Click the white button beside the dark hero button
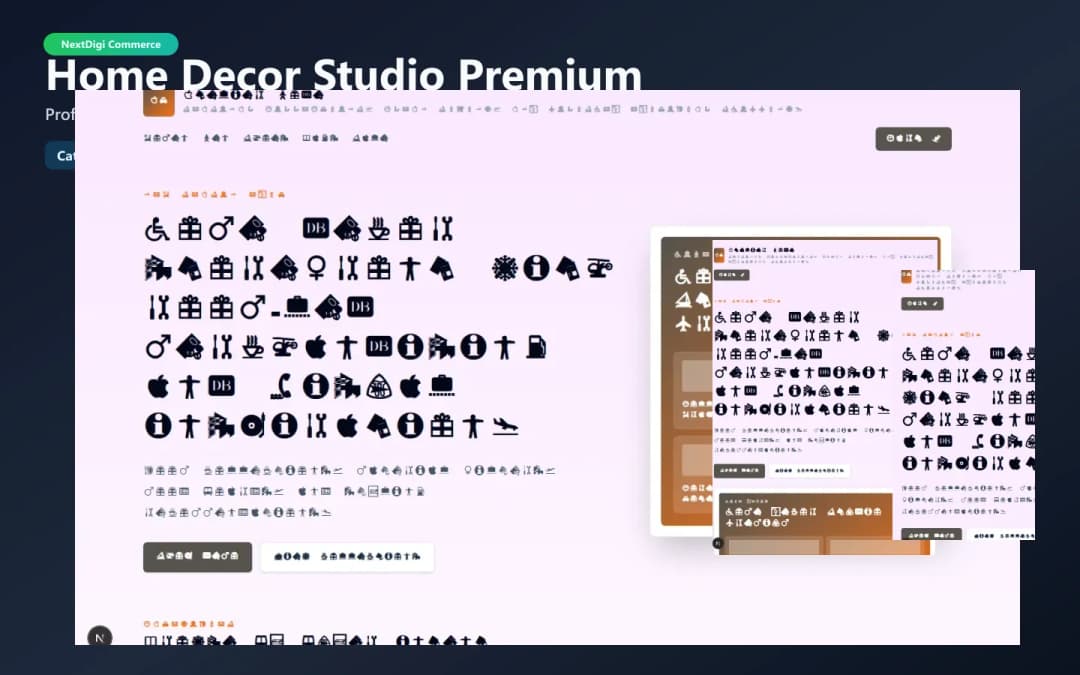This screenshot has width=1080, height=675. pyautogui.click(x=347, y=557)
